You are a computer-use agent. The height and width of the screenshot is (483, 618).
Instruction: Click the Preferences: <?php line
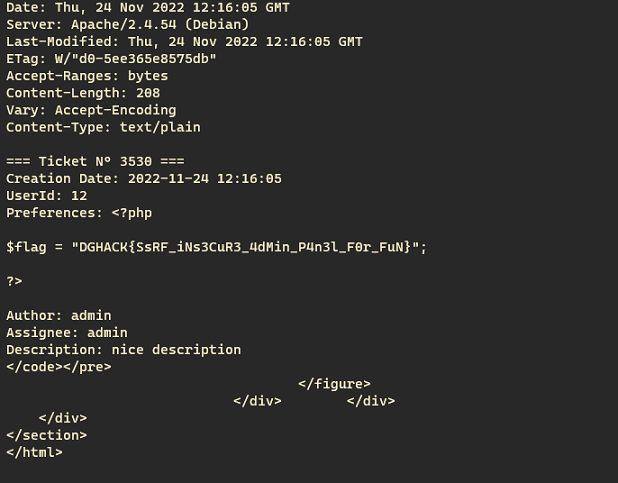(79, 213)
